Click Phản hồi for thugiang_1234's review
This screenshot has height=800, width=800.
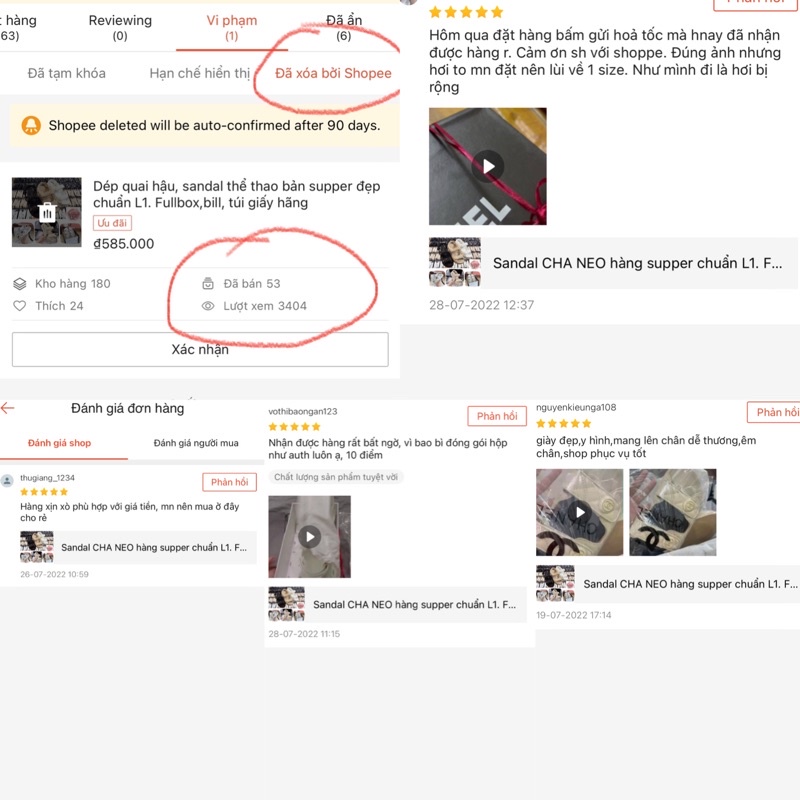(230, 482)
